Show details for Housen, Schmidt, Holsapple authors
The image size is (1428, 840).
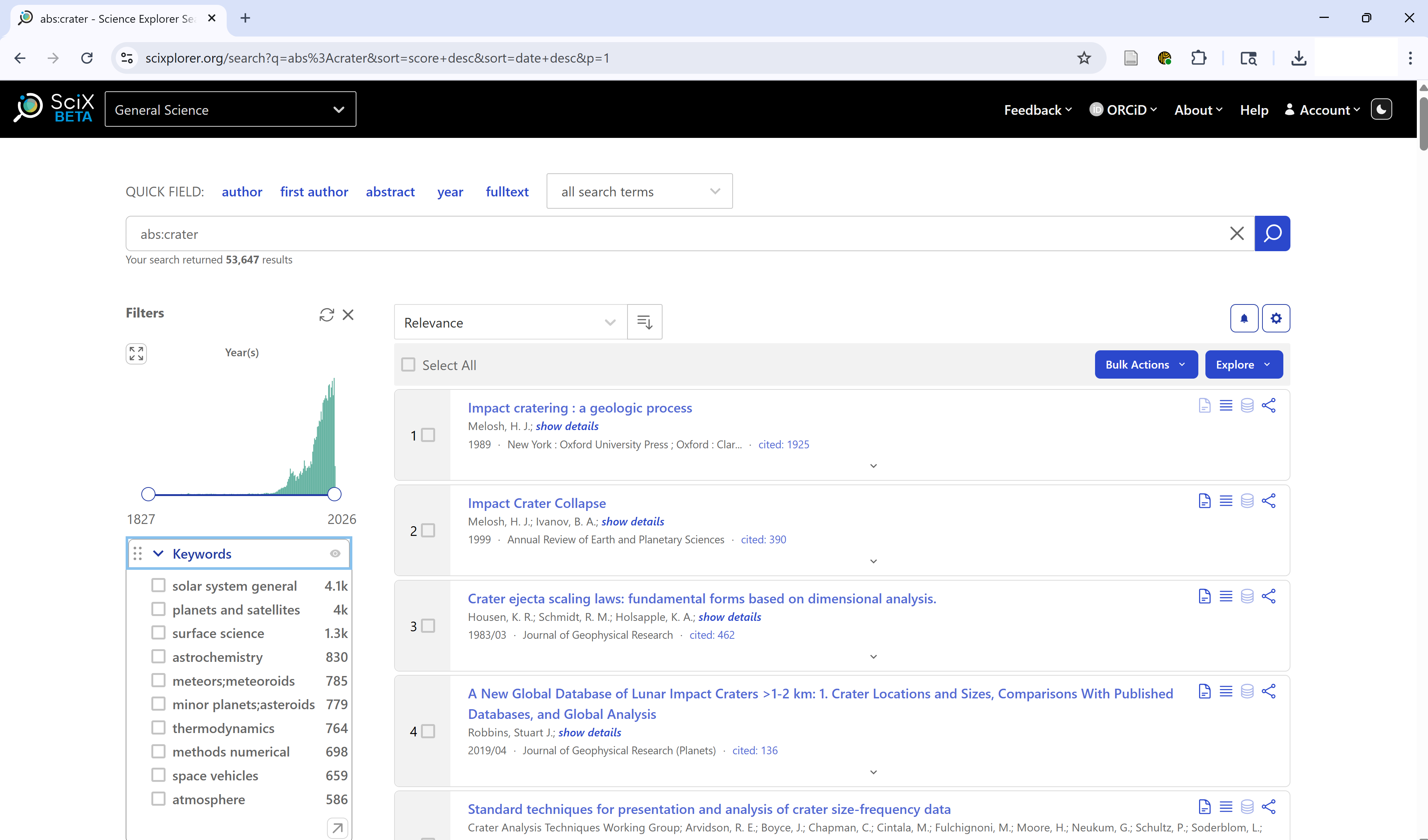pos(729,617)
